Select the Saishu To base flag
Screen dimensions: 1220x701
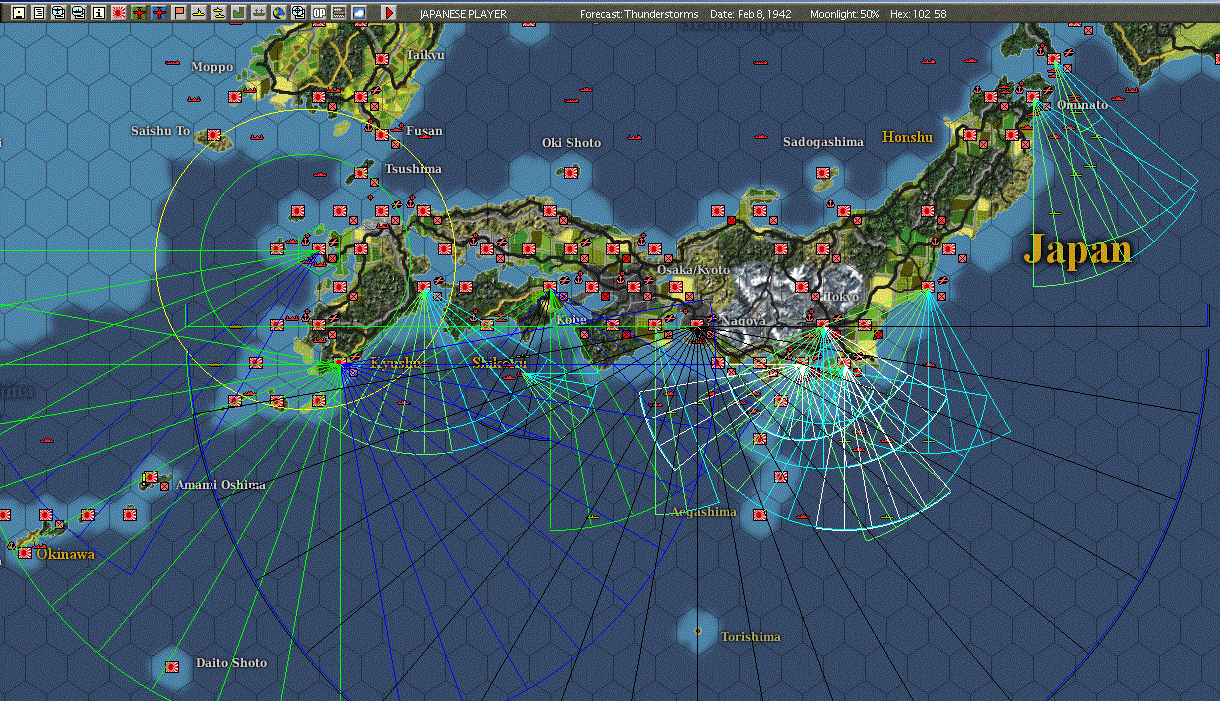point(213,135)
